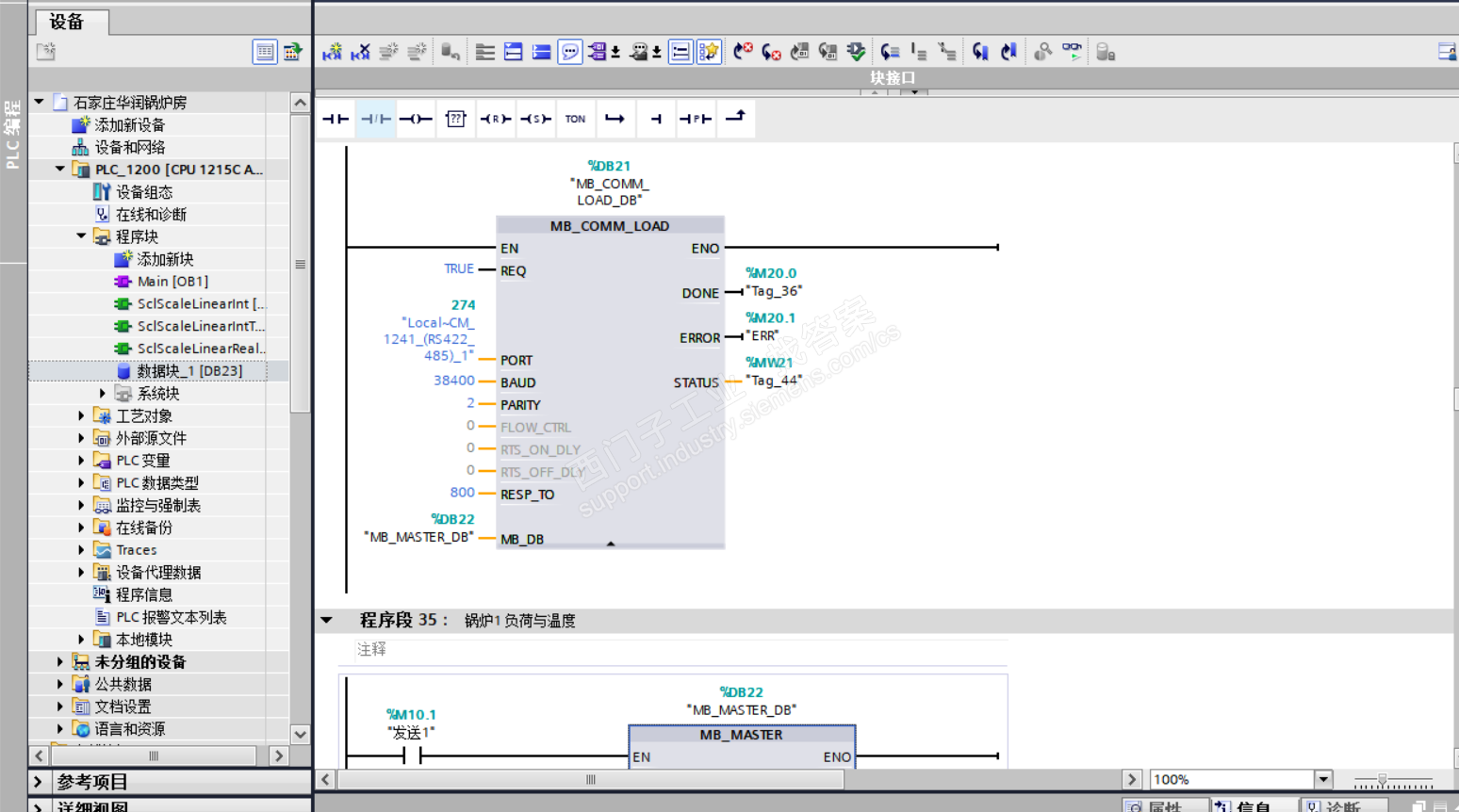Viewport: 1459px width, 812px height.
Task: Insert a normally open contact
Action: pyautogui.click(x=335, y=119)
